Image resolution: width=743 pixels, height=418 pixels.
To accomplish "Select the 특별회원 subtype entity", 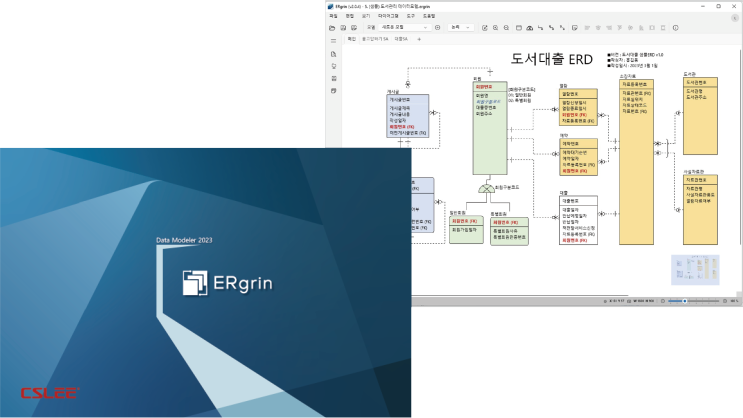I will [x=509, y=231].
